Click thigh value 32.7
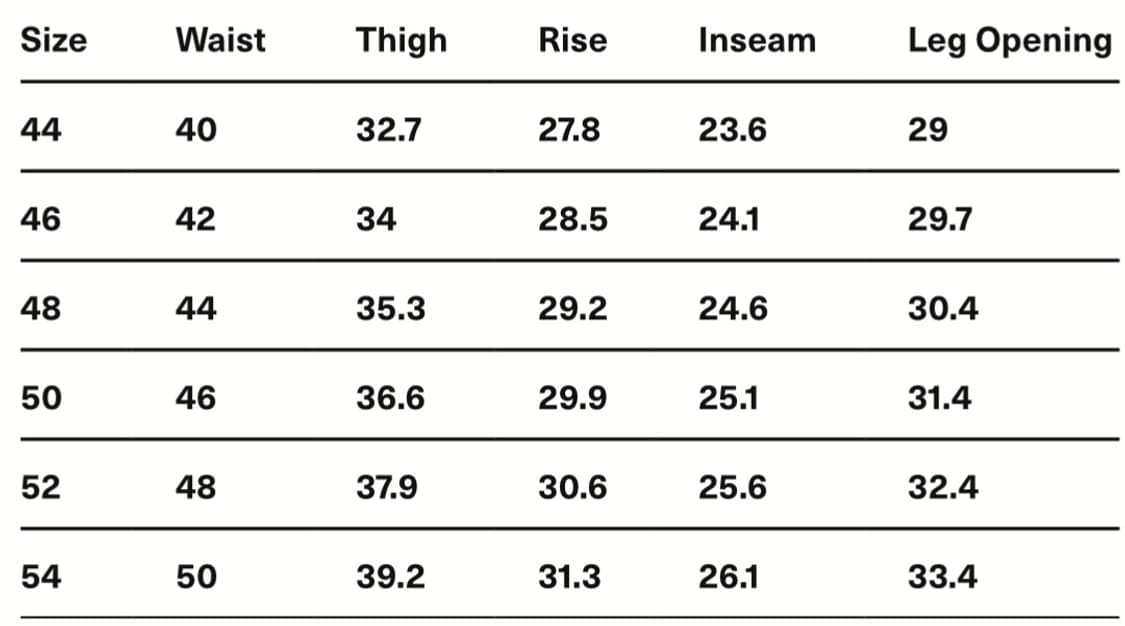 [x=389, y=130]
